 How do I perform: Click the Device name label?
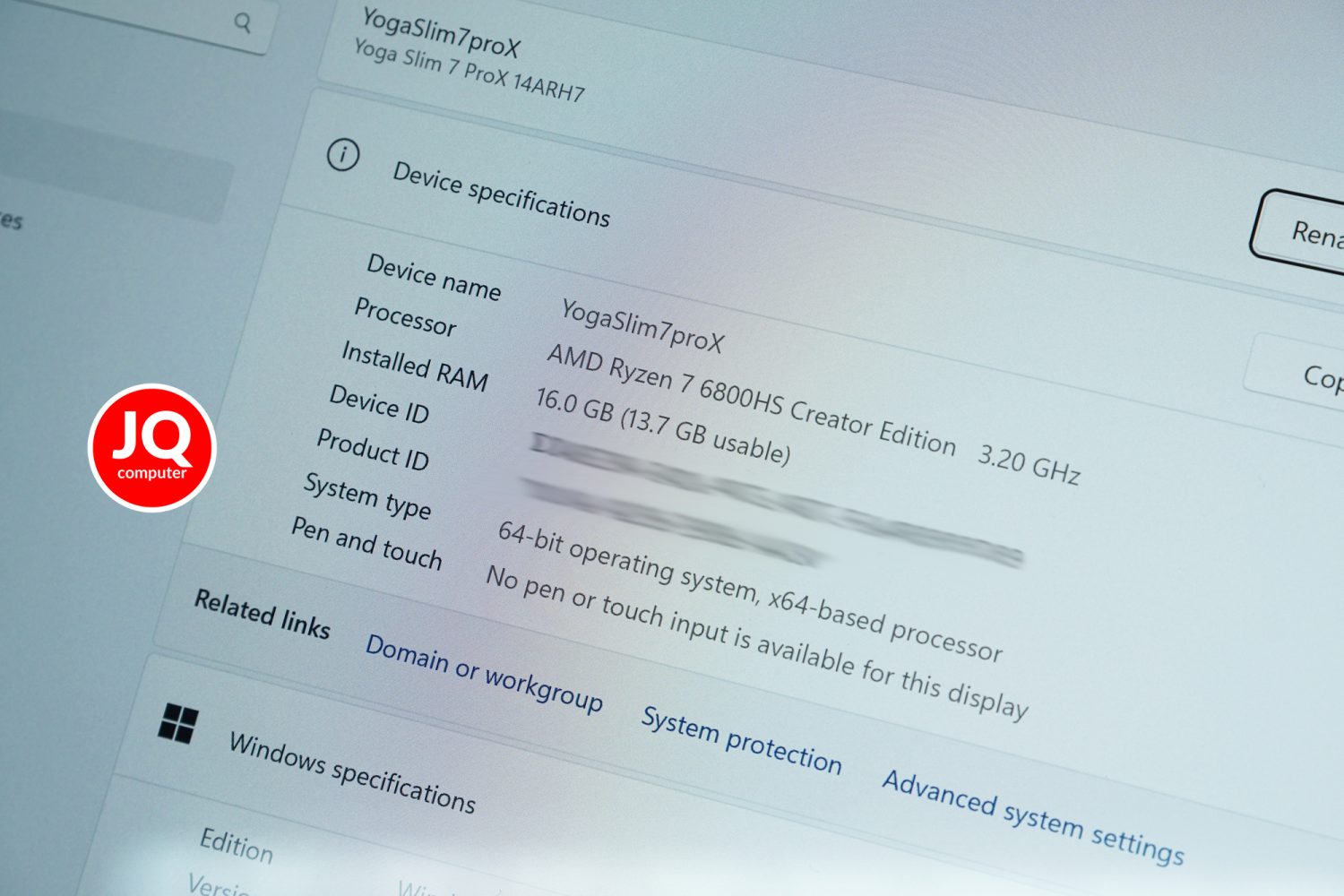(x=434, y=276)
